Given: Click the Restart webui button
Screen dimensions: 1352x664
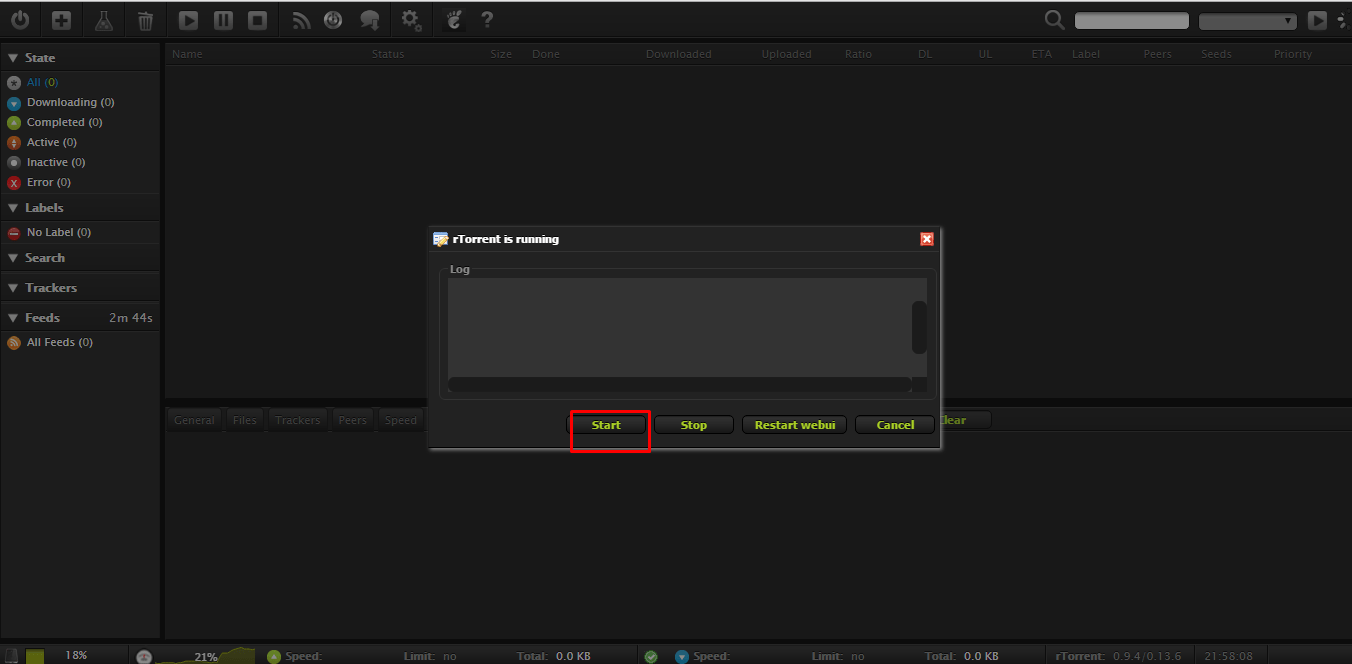Looking at the screenshot, I should click(794, 425).
